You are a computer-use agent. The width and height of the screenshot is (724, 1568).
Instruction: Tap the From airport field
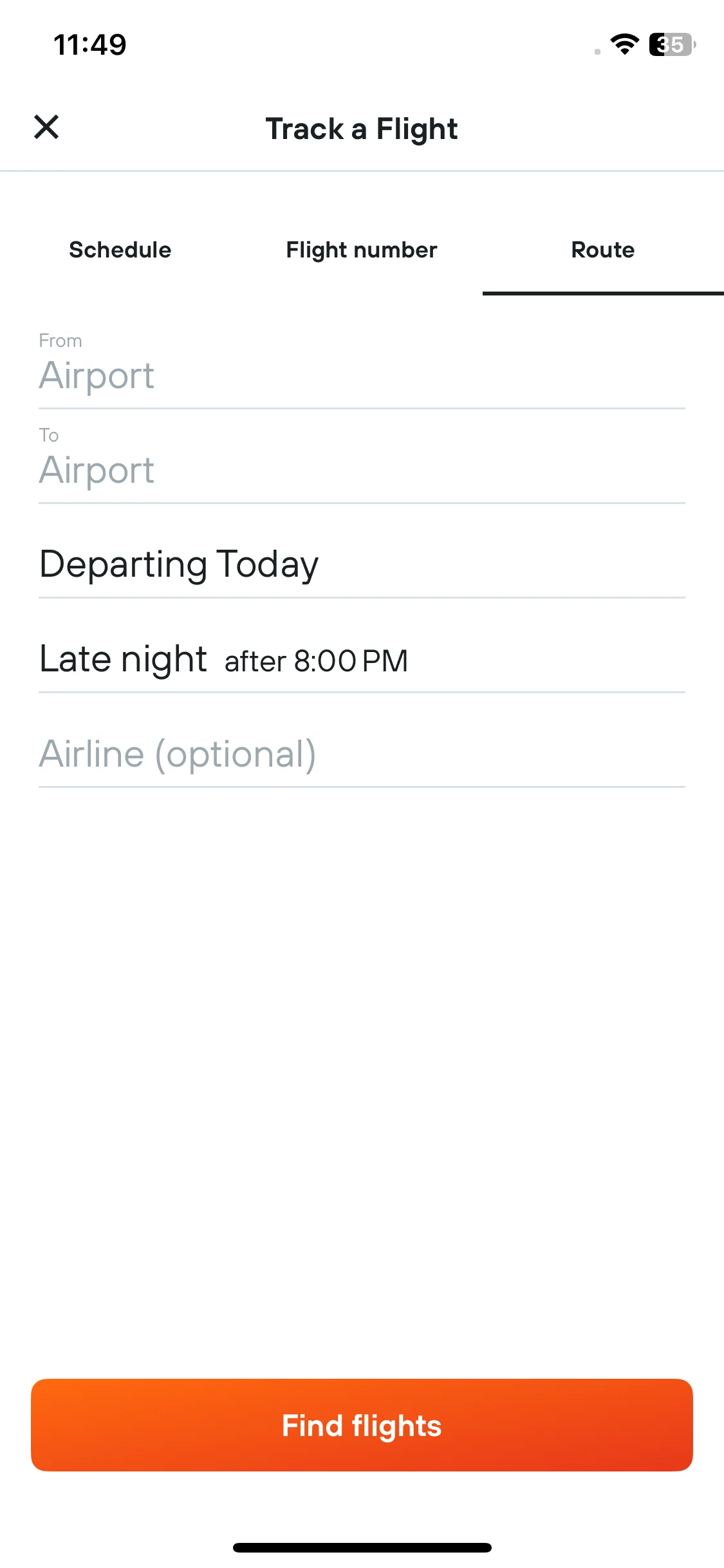(362, 364)
